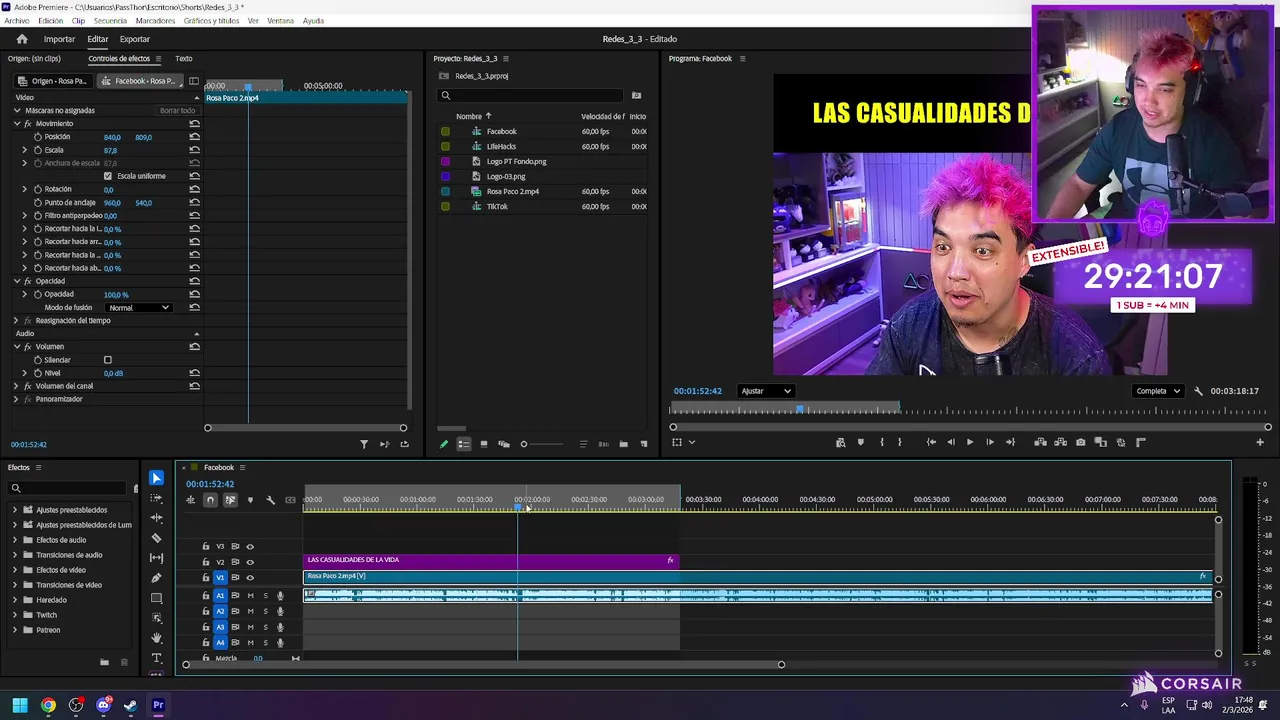Toggle V2 track visibility eye

point(250,562)
